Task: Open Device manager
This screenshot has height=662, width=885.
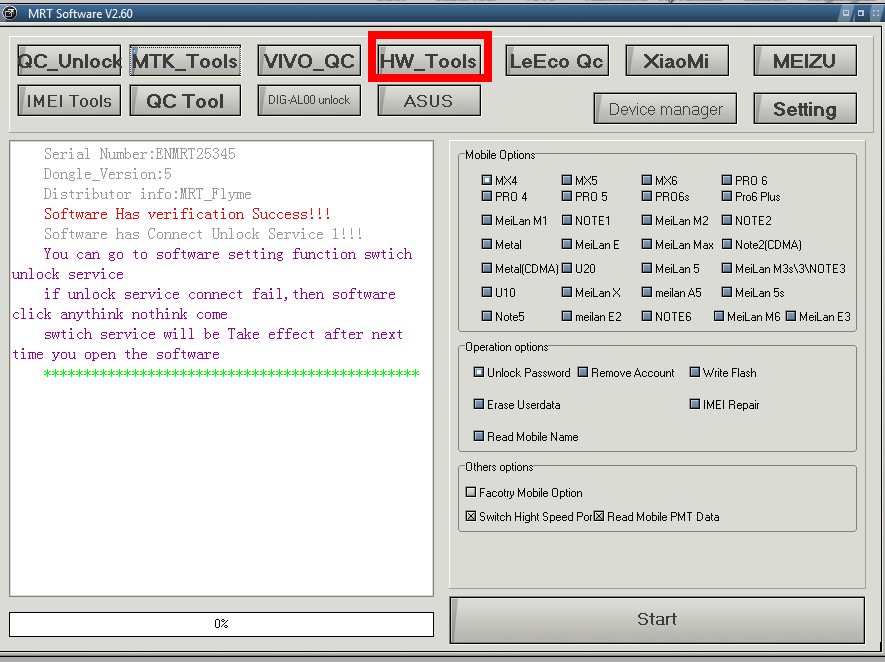Action: pyautogui.click(x=665, y=108)
